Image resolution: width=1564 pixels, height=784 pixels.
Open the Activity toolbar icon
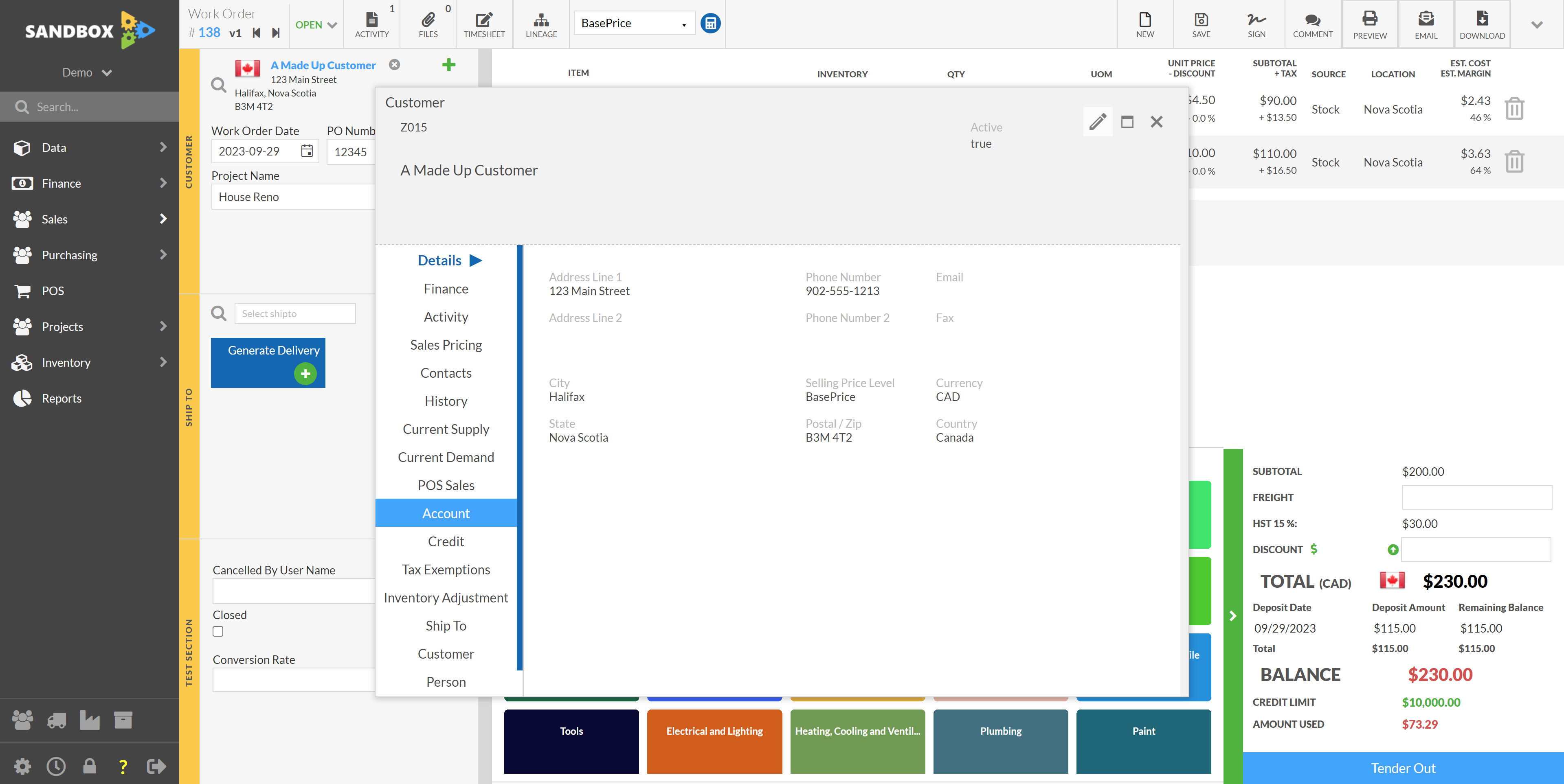(x=371, y=24)
